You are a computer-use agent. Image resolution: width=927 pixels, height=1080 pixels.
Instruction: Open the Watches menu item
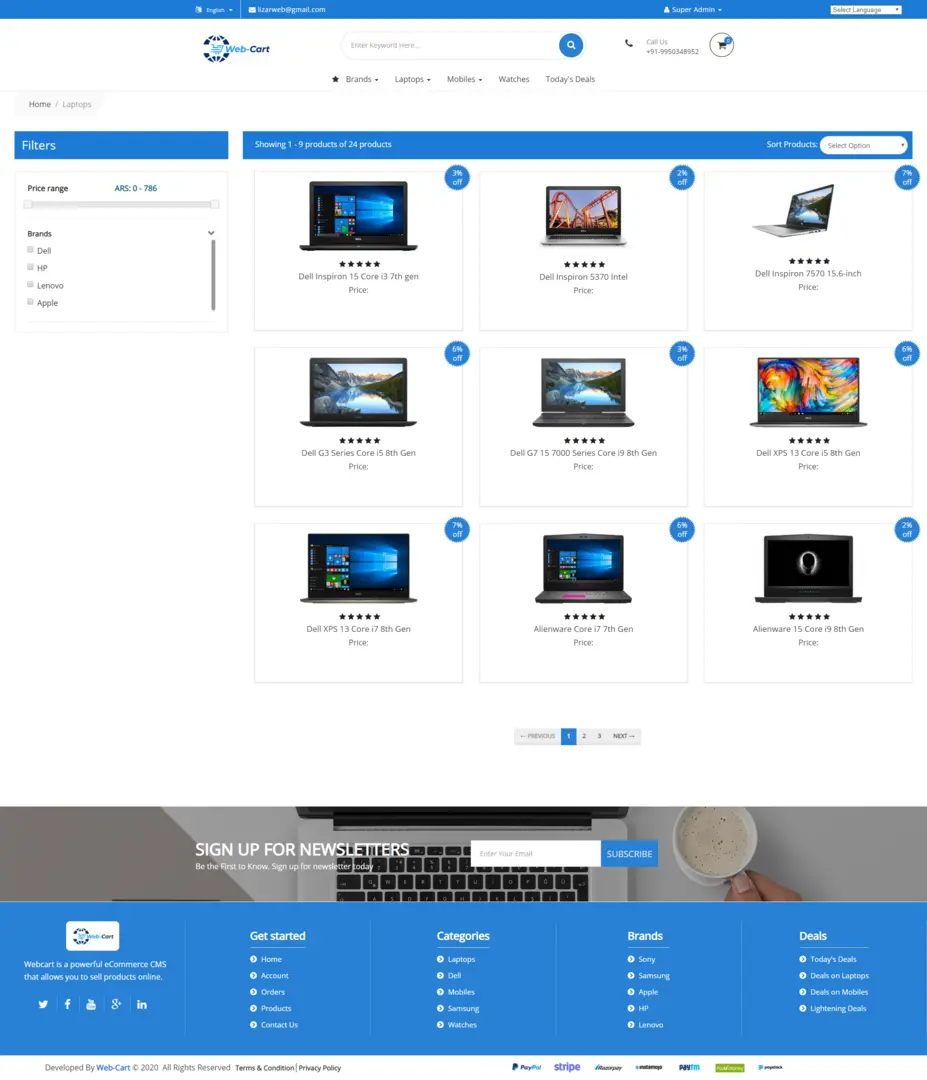point(514,79)
